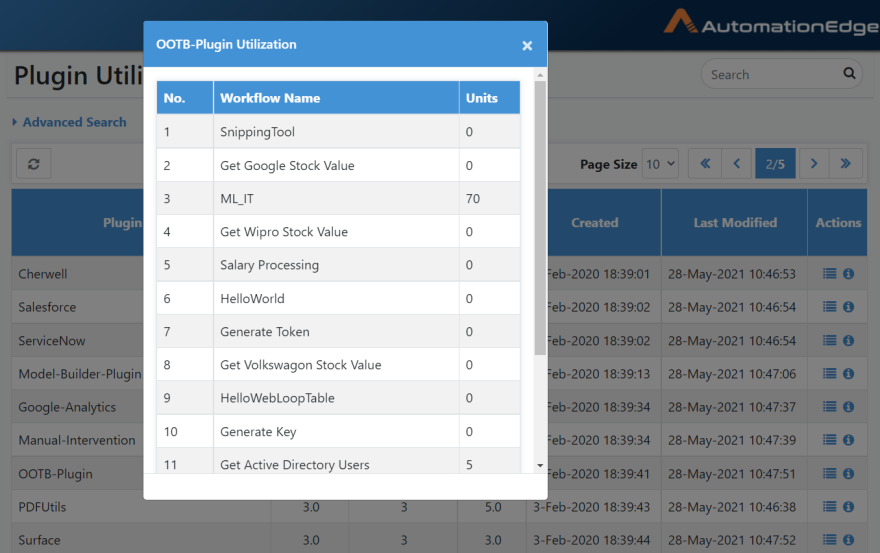
Task: Click the No. column header in dialog
Action: [x=185, y=98]
